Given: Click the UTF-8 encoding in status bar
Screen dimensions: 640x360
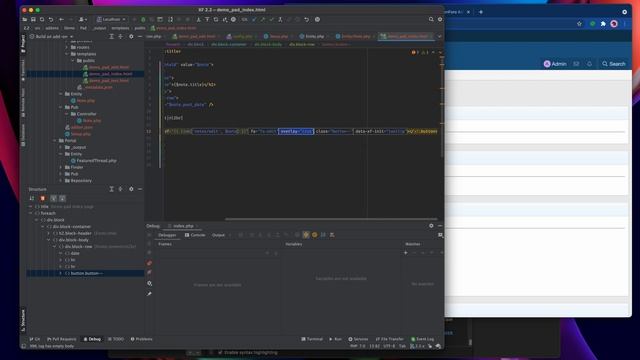Looking at the screenshot, I should coord(389,346).
